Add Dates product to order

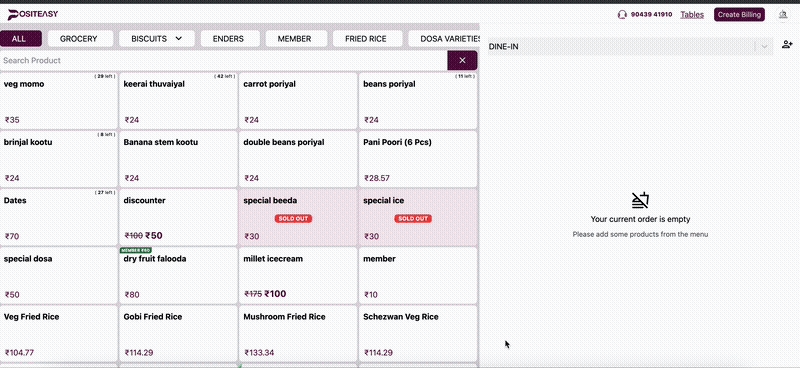click(x=59, y=217)
